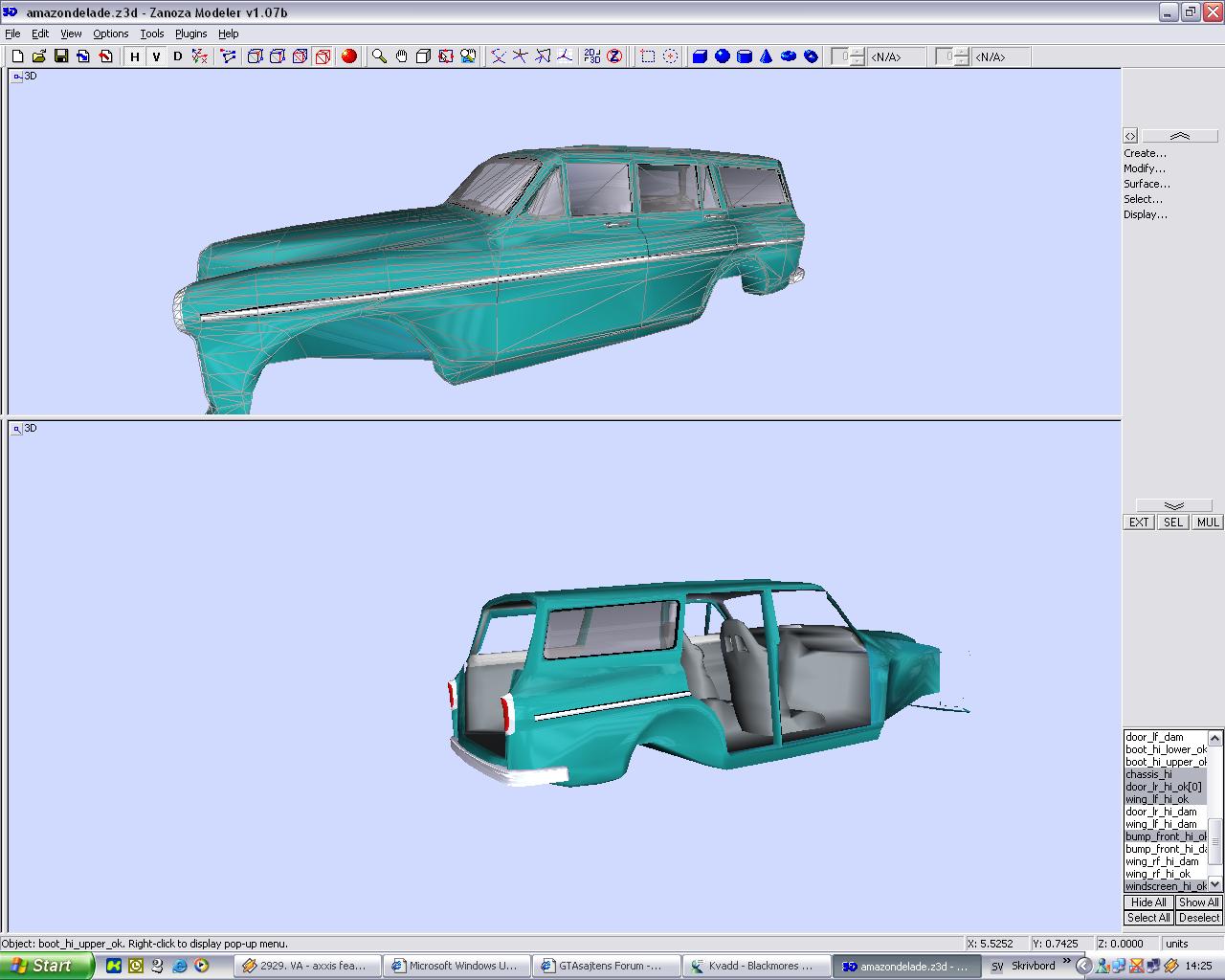Select the rectangular selection tool

pos(648,56)
